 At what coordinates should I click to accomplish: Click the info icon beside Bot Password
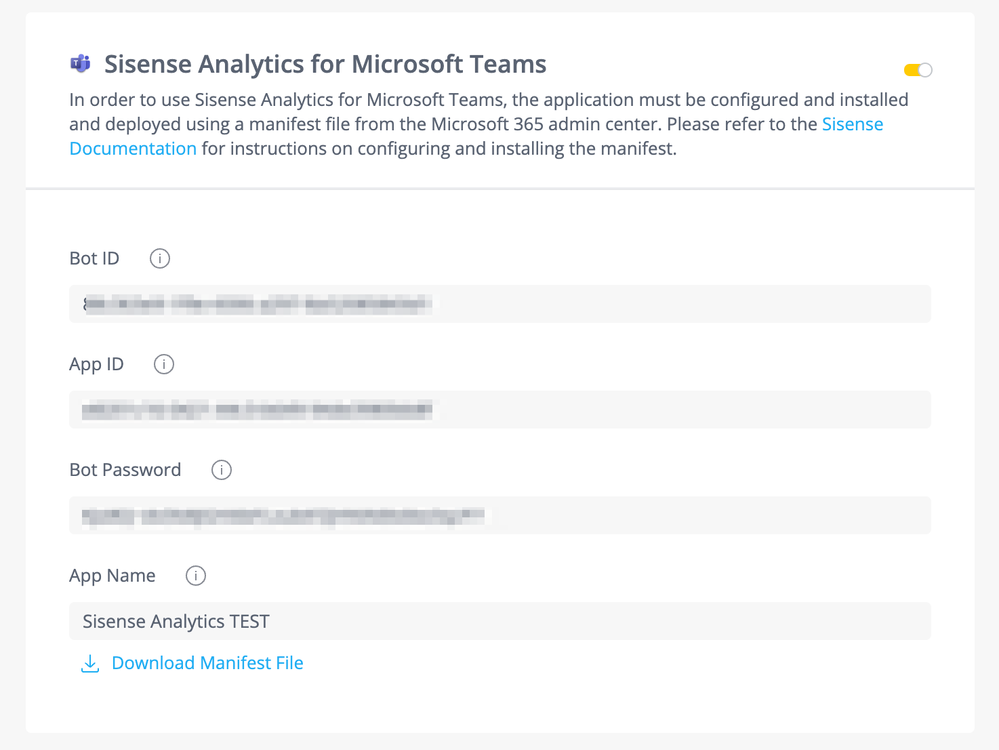point(222,470)
